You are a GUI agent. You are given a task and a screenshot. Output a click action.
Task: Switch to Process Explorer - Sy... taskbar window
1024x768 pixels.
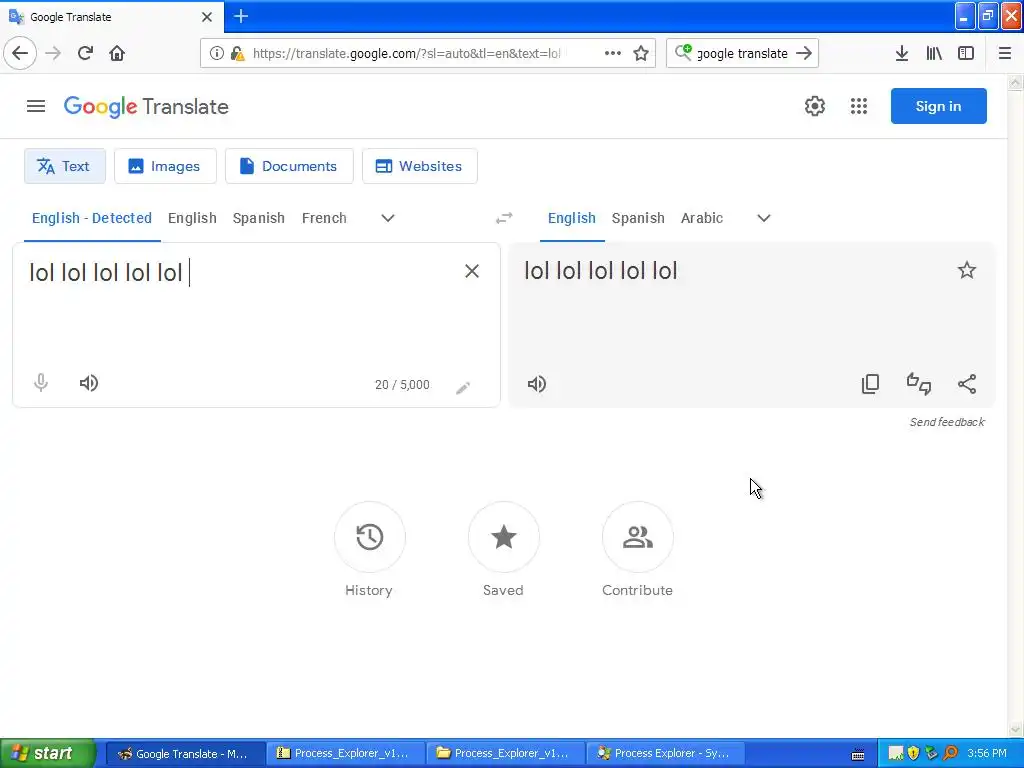point(663,753)
